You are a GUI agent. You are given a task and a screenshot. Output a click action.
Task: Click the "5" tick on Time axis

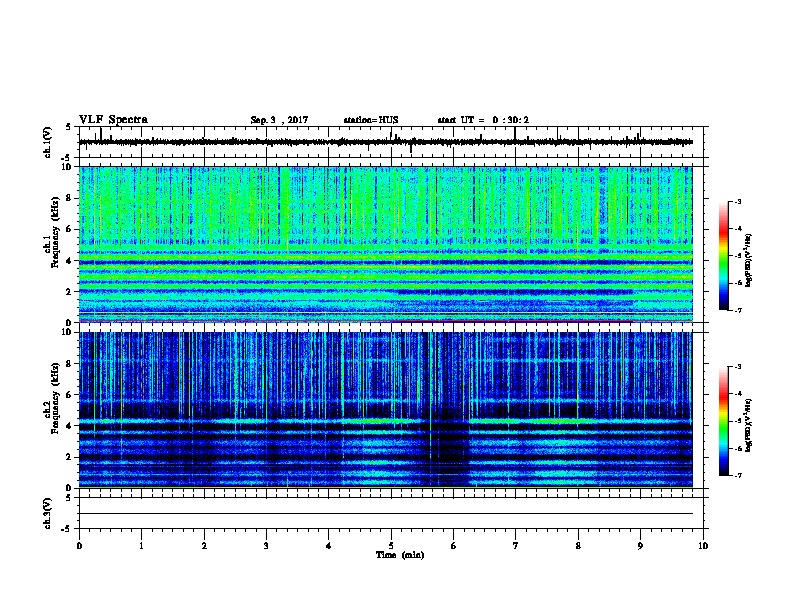[391, 545]
